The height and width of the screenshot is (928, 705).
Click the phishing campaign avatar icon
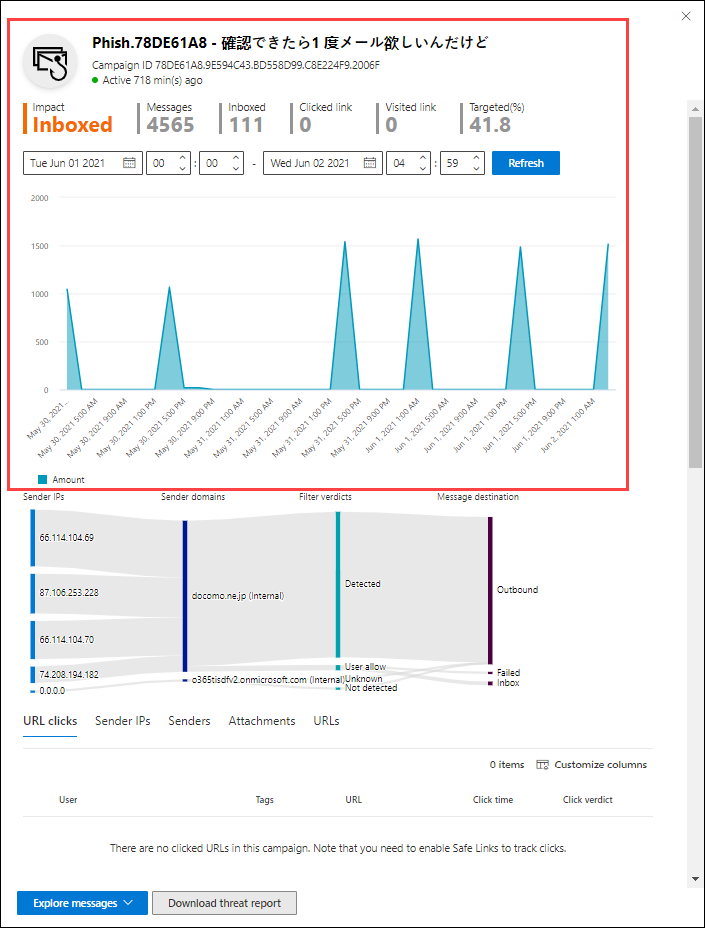click(50, 62)
